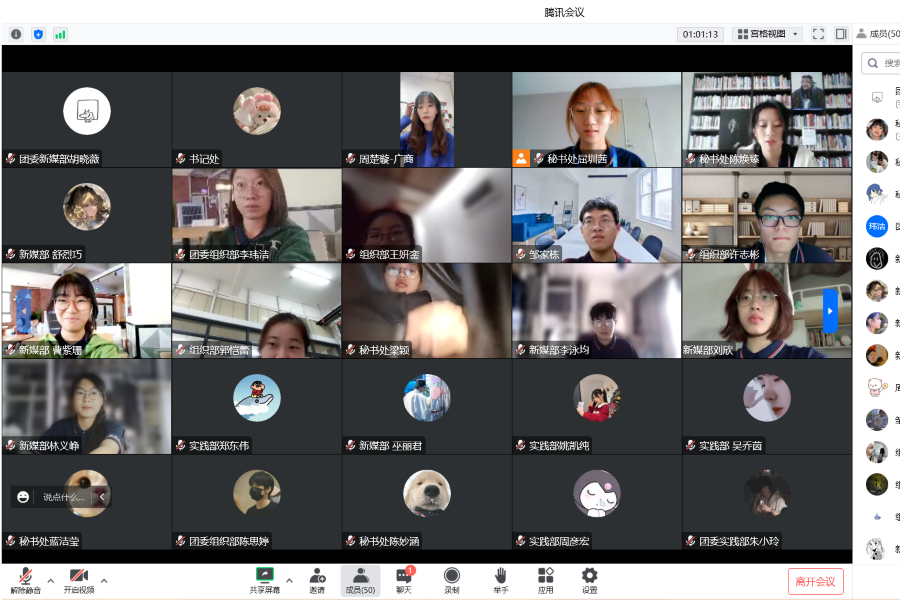Open the chat (聊天) window

click(x=404, y=579)
